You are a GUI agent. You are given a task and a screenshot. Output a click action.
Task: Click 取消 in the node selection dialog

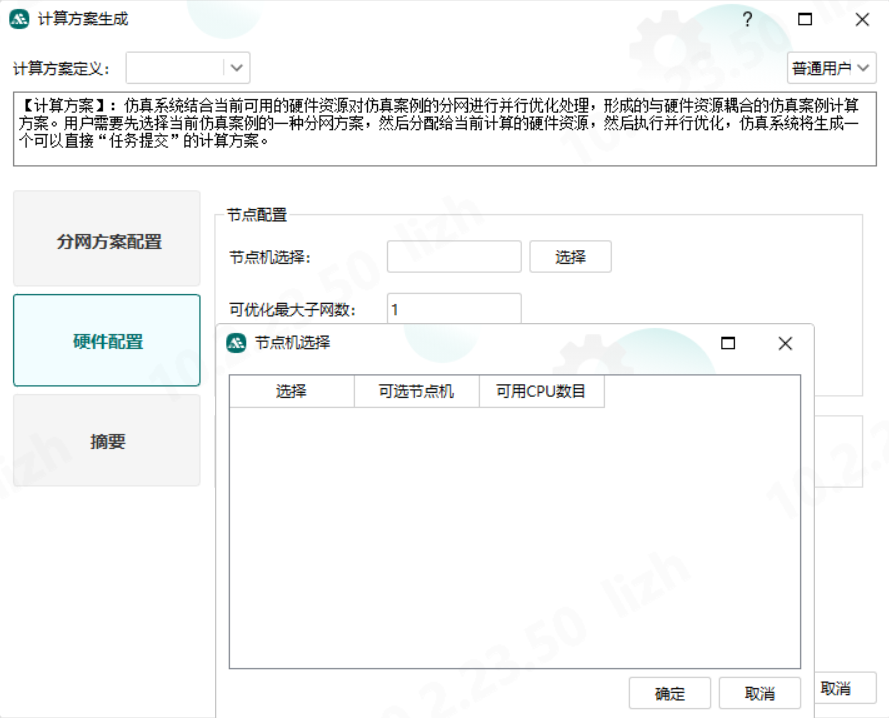point(760,693)
